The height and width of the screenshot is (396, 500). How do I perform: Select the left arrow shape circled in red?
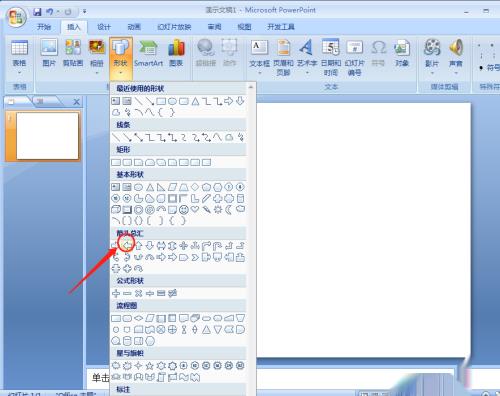[x=127, y=246]
